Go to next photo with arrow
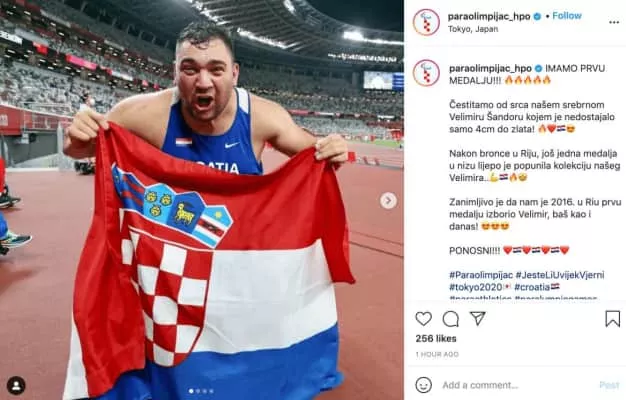This screenshot has height=400, width=626. click(x=388, y=200)
